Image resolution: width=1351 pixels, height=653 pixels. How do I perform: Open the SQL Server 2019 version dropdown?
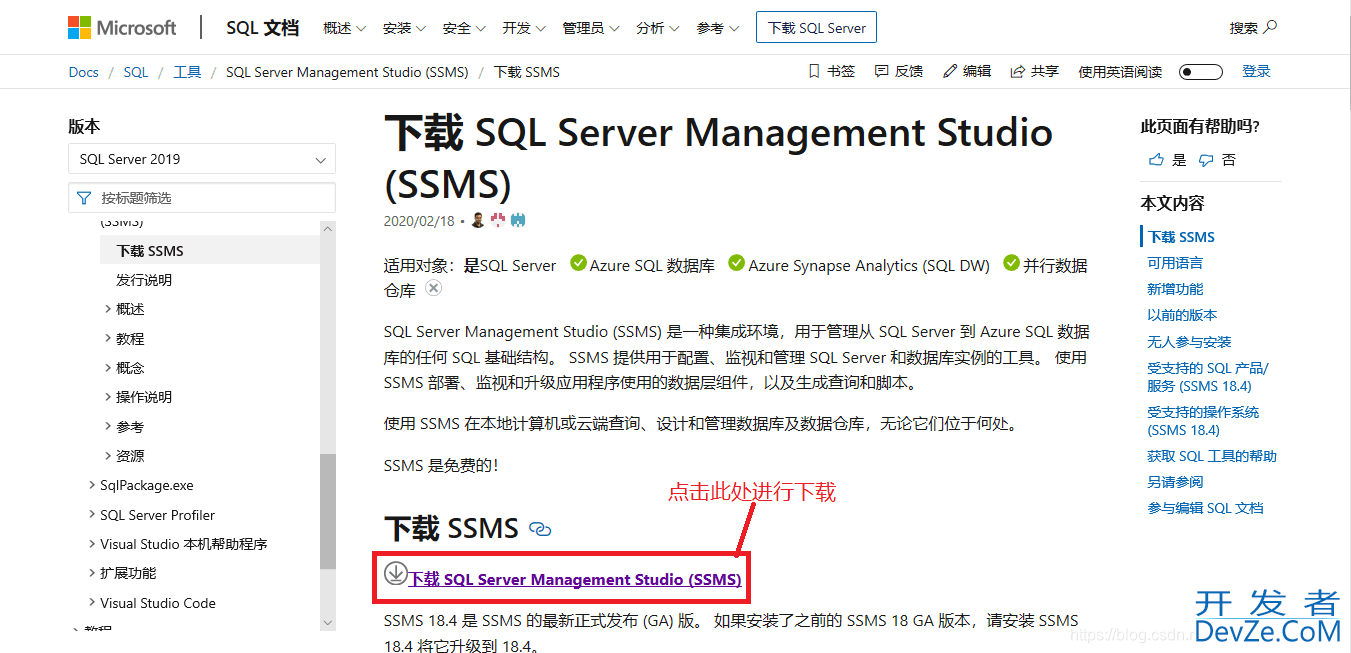pos(202,159)
